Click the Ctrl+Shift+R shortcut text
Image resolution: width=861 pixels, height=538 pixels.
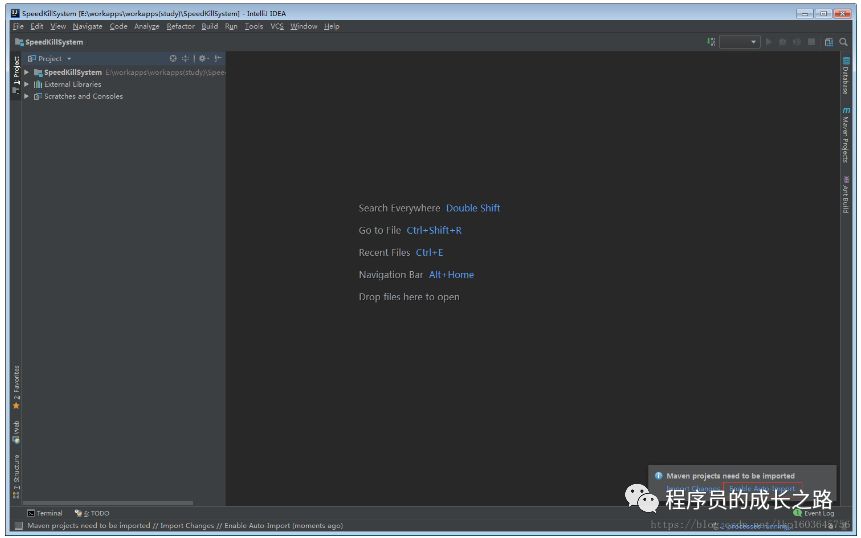[434, 231]
